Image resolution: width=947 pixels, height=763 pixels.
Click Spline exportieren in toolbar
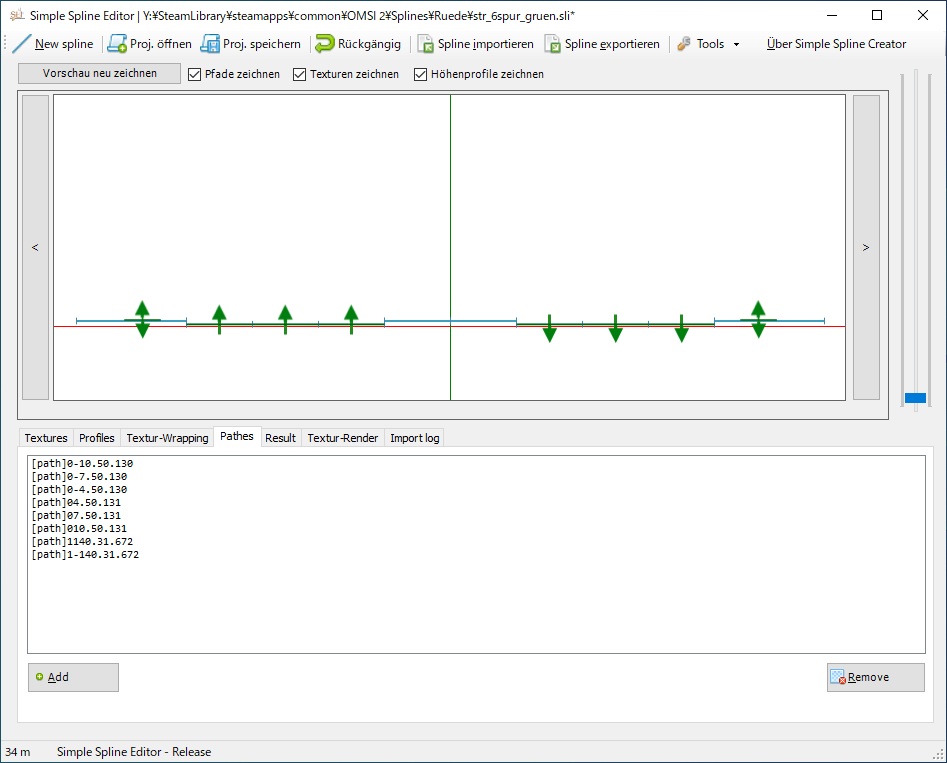point(602,44)
